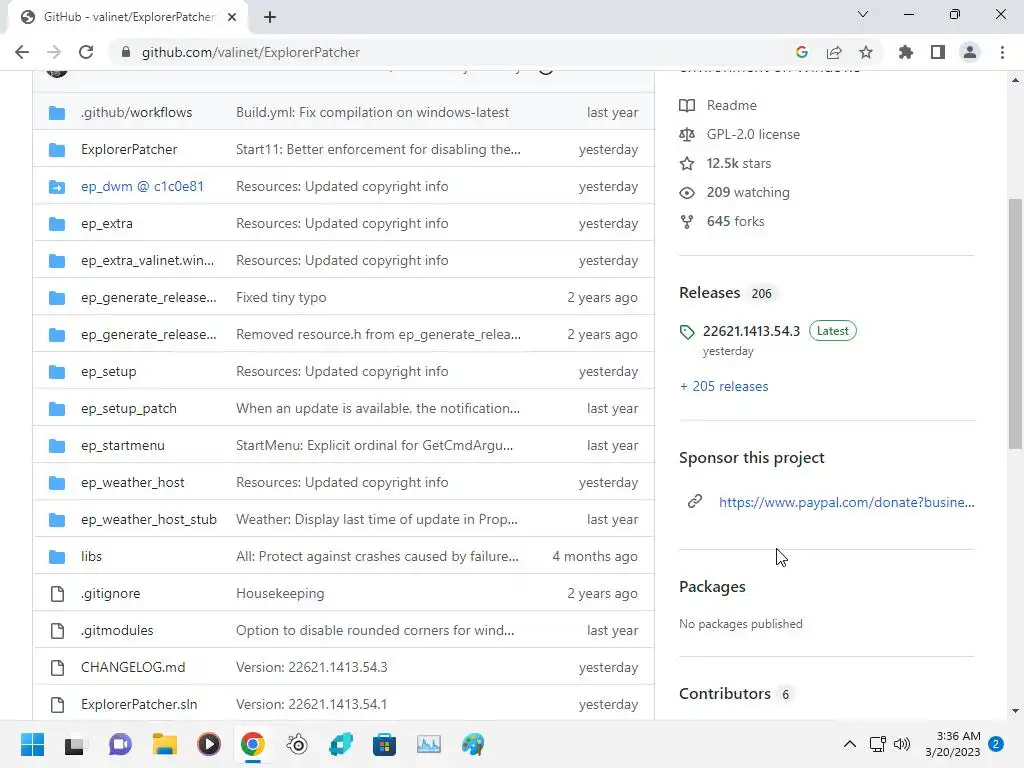Open 'Fixed tiny typo' commit message

pyautogui.click(x=281, y=297)
